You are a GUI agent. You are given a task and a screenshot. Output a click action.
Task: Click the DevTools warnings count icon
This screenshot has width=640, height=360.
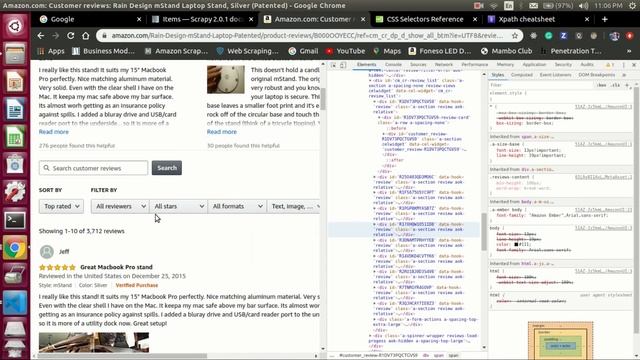pos(609,65)
